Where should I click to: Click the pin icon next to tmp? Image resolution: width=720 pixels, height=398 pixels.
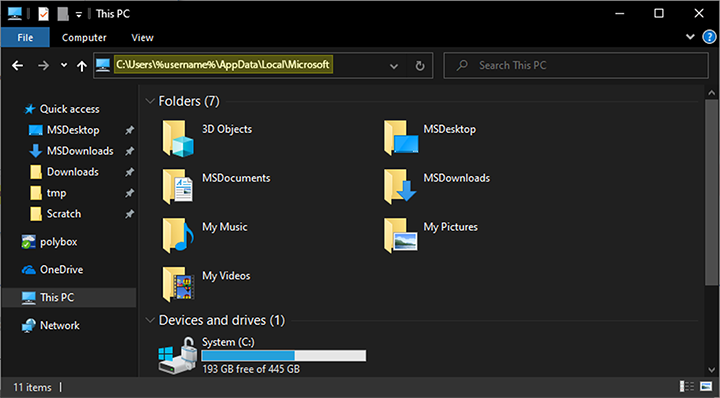click(130, 193)
